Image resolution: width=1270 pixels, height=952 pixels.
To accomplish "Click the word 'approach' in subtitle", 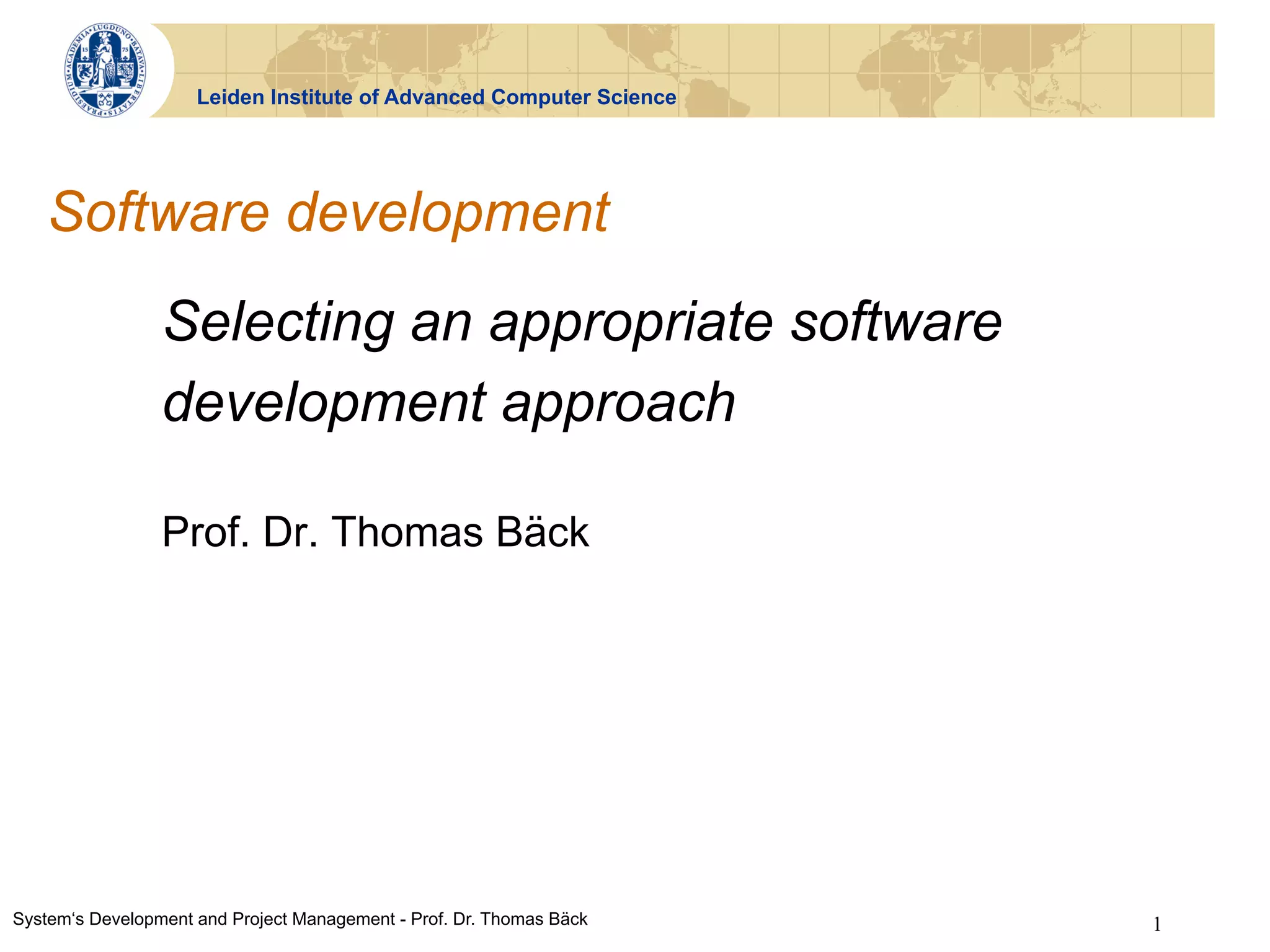I will pyautogui.click(x=618, y=404).
